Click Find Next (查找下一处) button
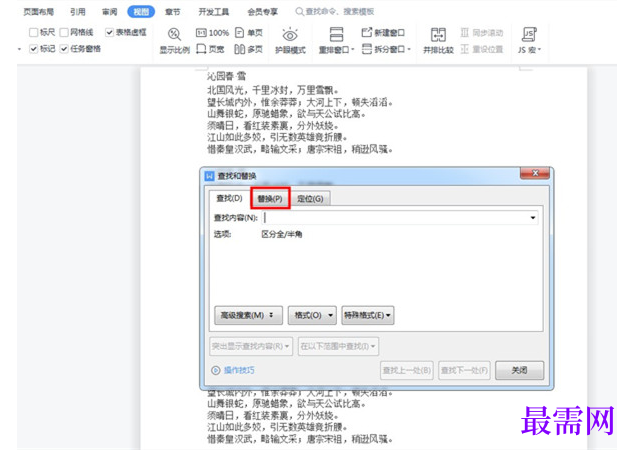The width and height of the screenshot is (633, 452). [x=464, y=370]
